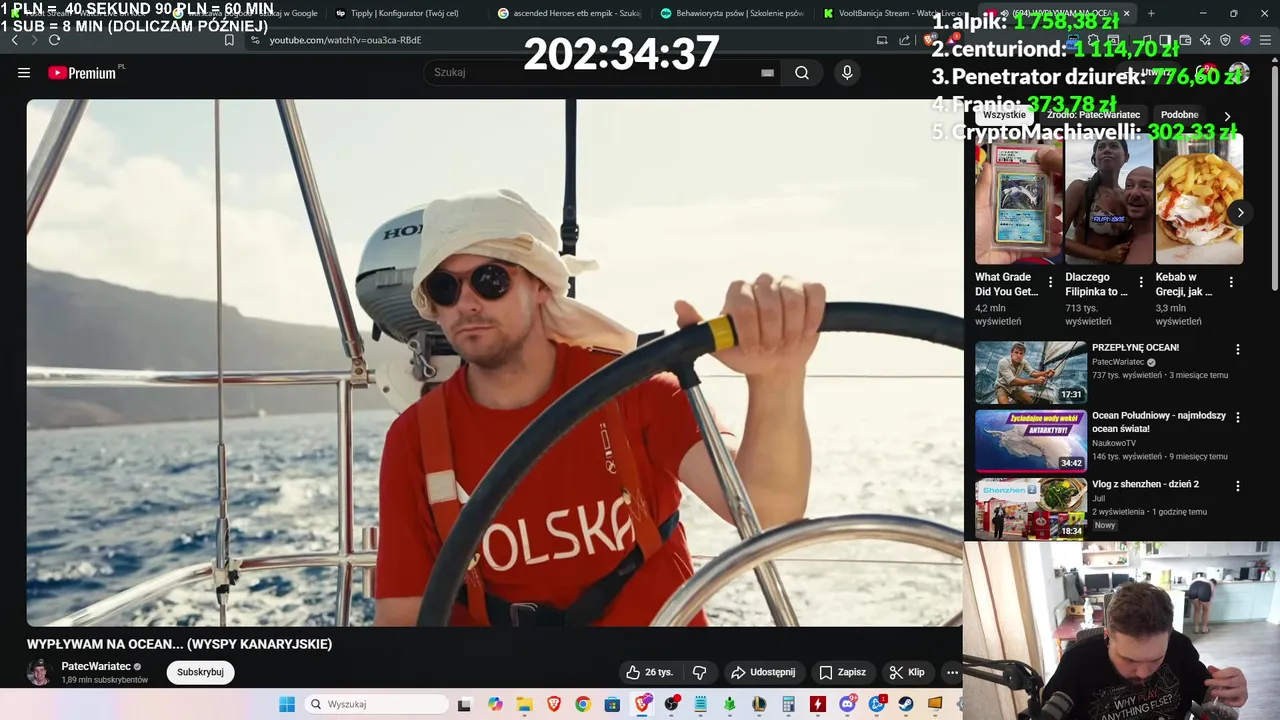Click the NaukowoTV channel name

point(1114,443)
